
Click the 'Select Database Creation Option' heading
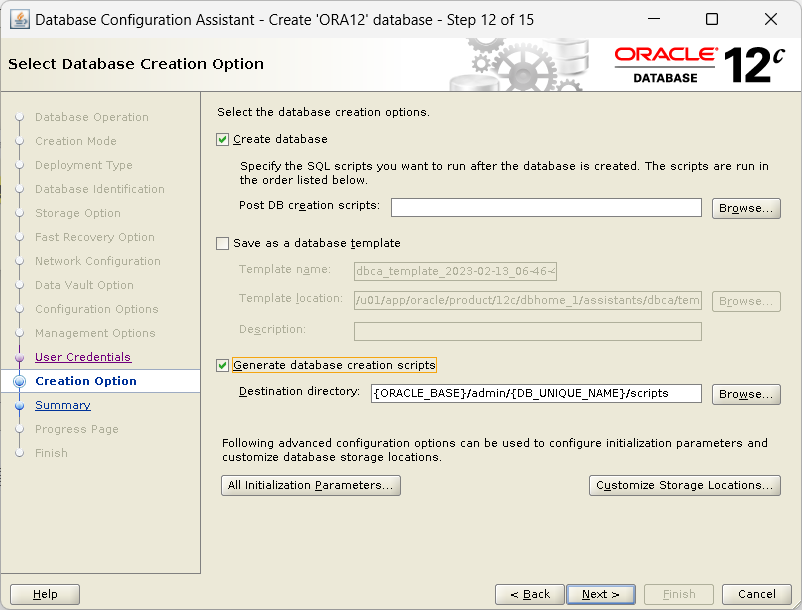[136, 64]
